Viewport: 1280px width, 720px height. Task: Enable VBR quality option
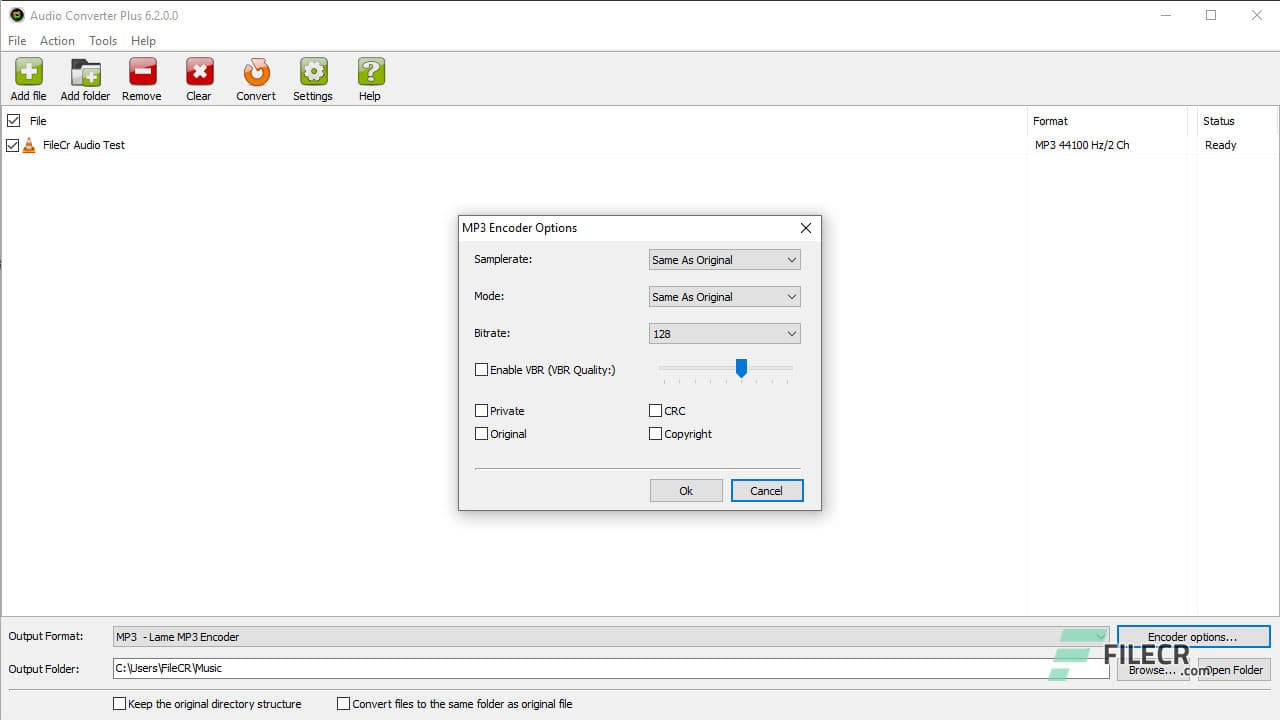481,369
